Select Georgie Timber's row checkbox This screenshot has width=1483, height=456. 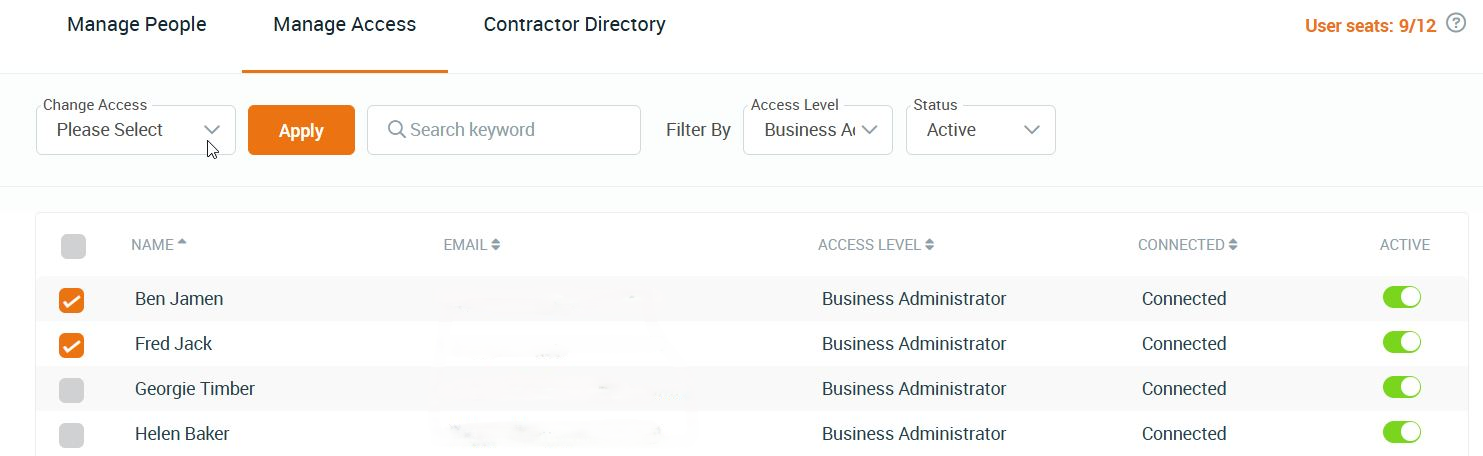pos(72,390)
